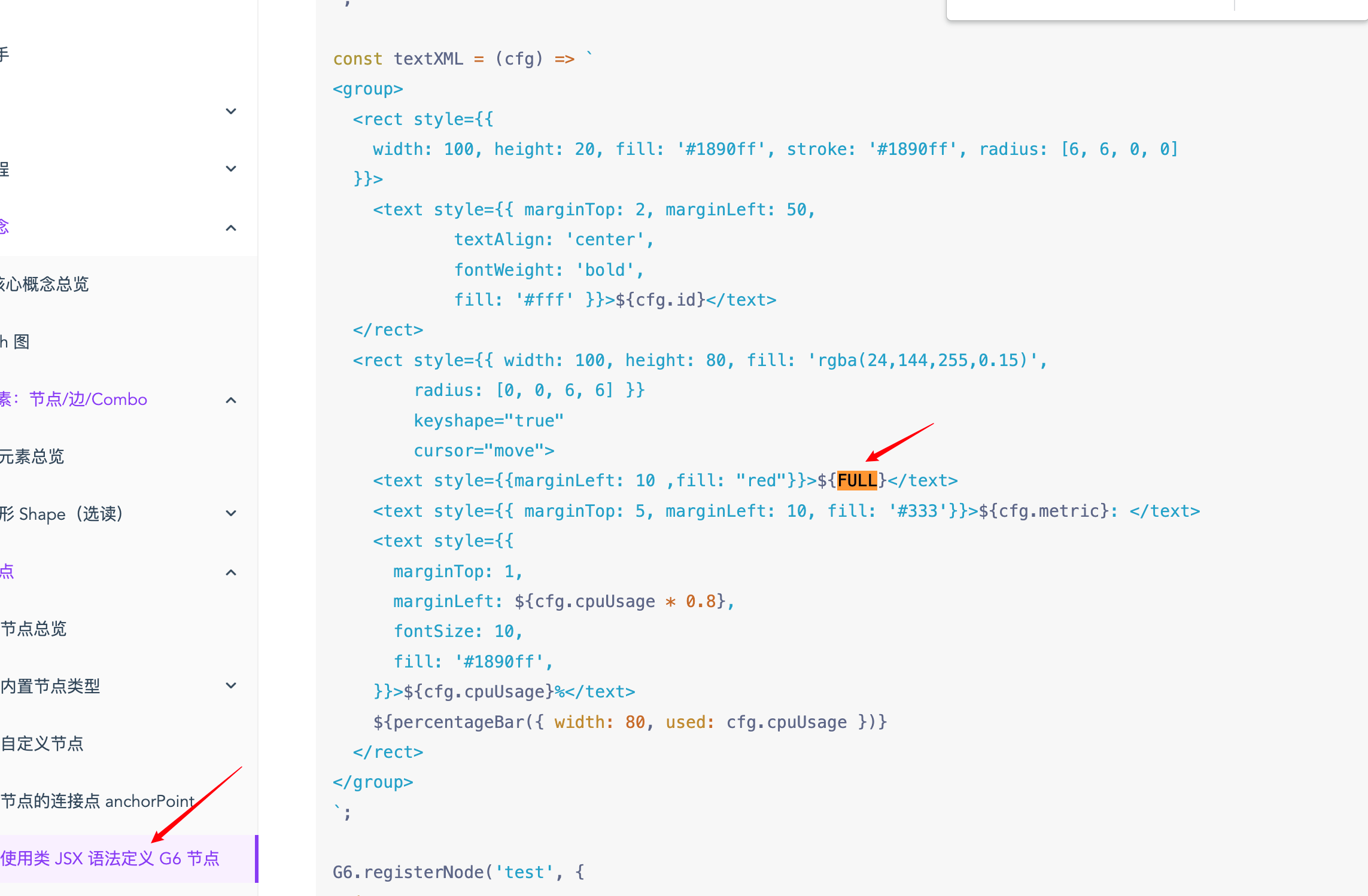Expand the topmost collapsed sidebar chevron
This screenshot has width=1368, height=896.
tap(231, 111)
